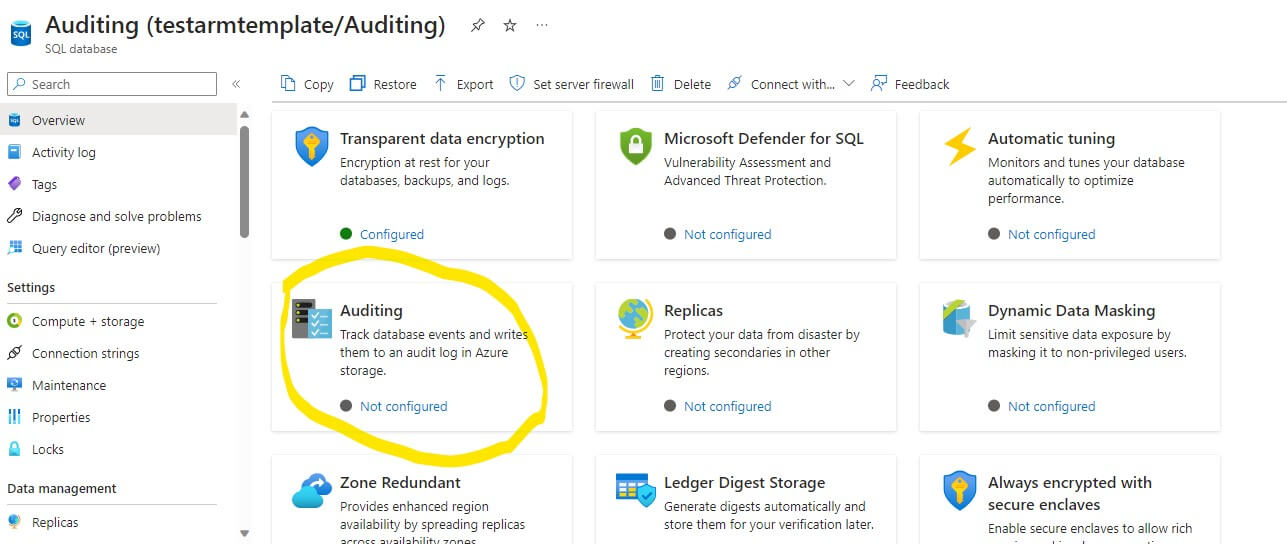The height and width of the screenshot is (544, 1287).
Task: Click Set server firewall button
Action: click(x=572, y=84)
